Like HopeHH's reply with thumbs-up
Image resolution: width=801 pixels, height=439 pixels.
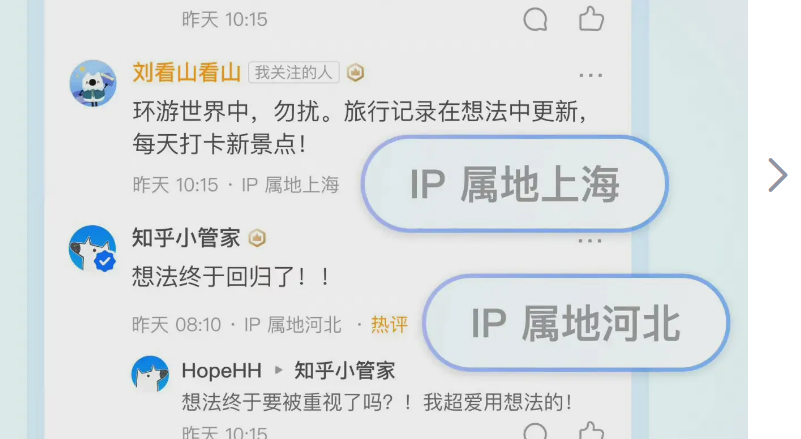coord(592,431)
